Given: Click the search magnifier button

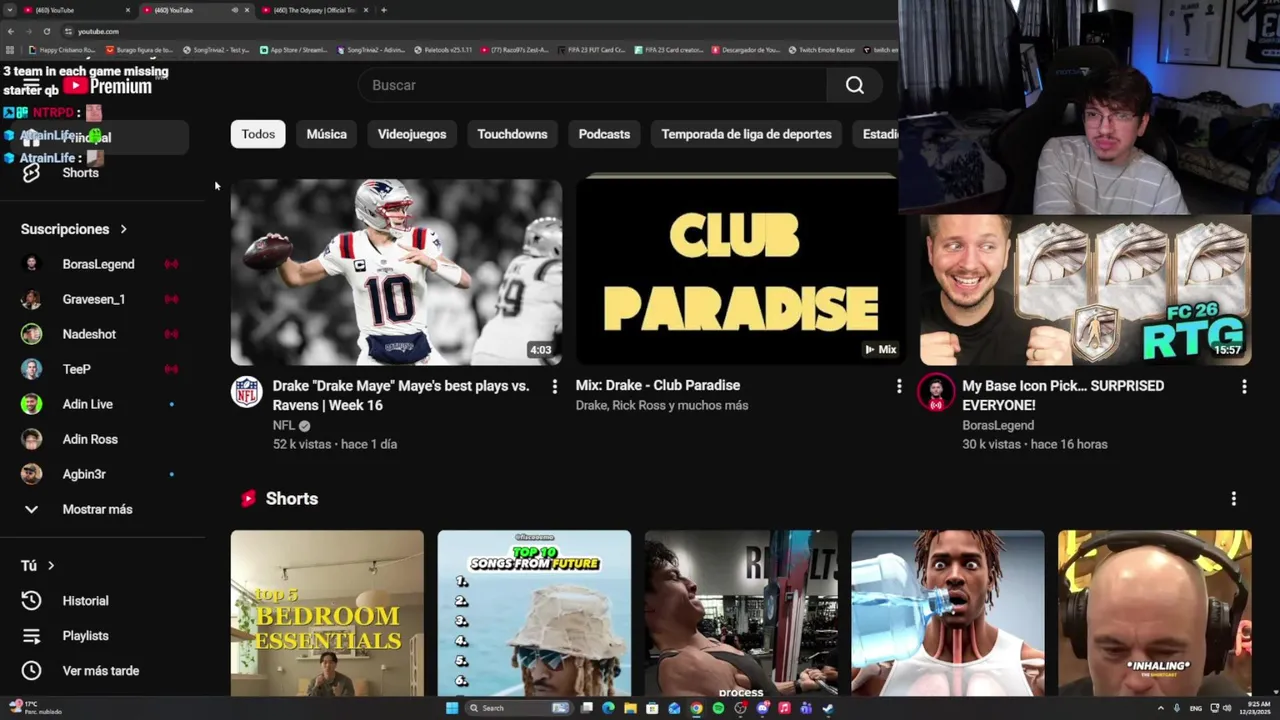Looking at the screenshot, I should (854, 85).
